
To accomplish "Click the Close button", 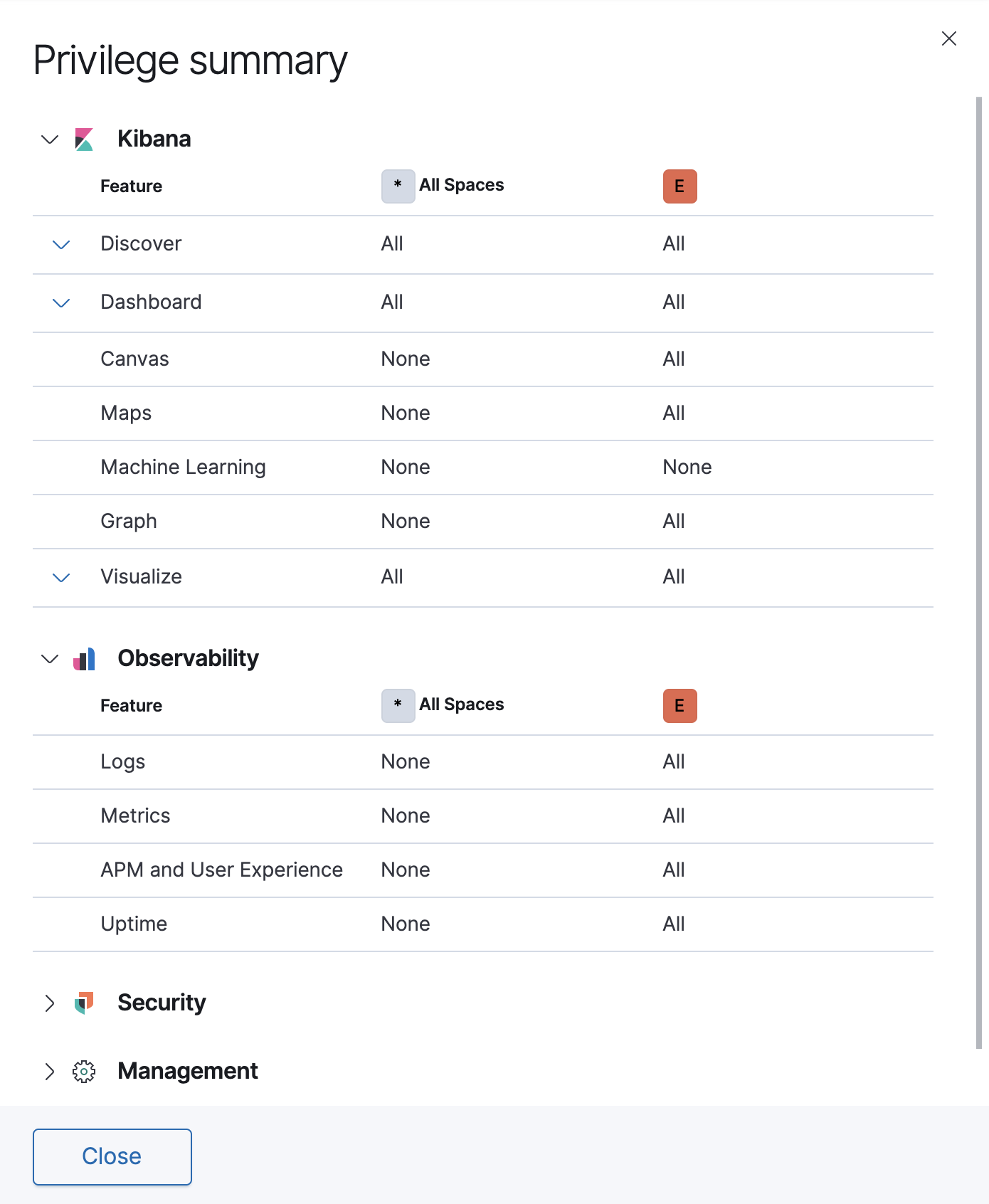I will [112, 1156].
